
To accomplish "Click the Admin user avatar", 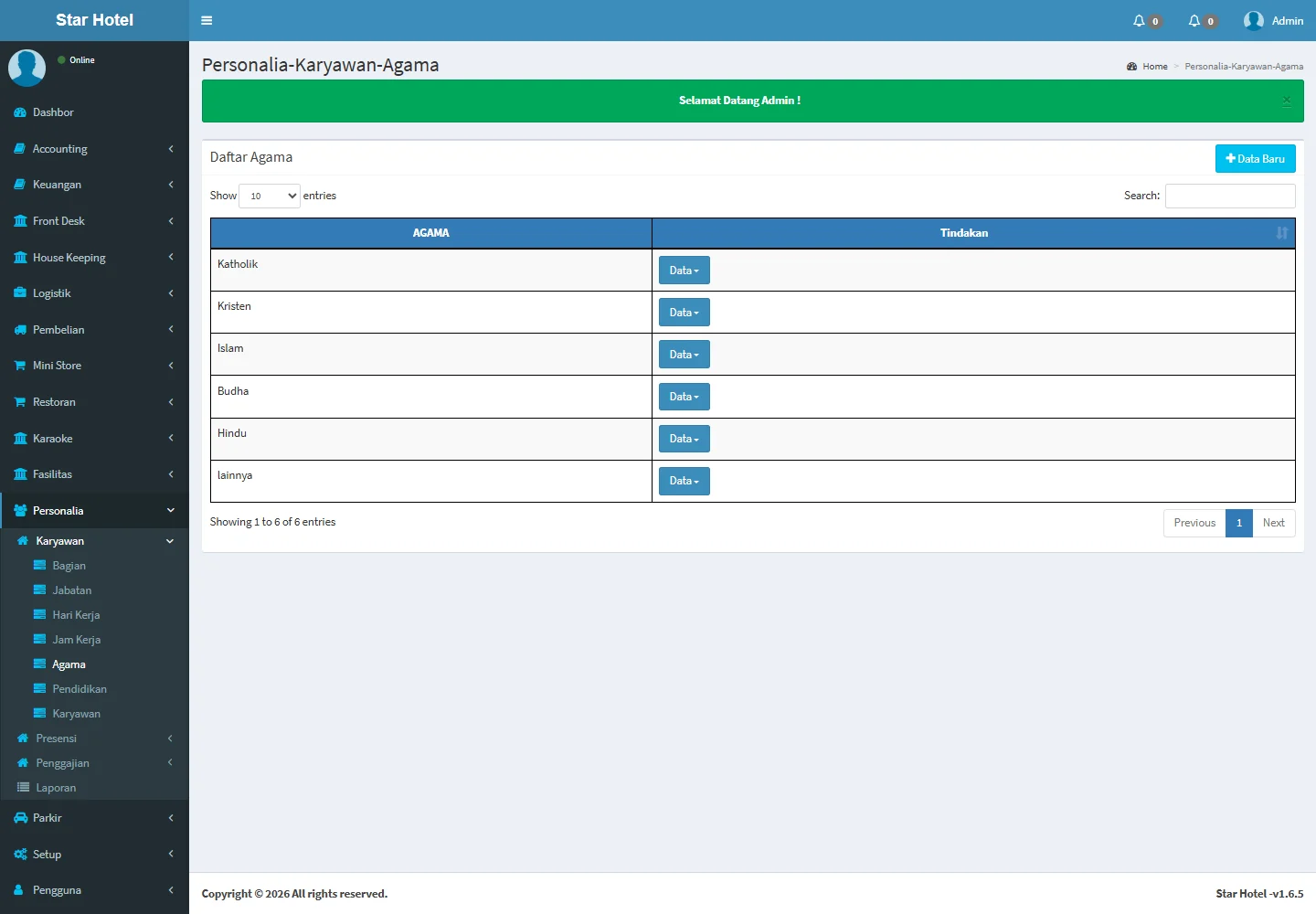I will click(1253, 21).
